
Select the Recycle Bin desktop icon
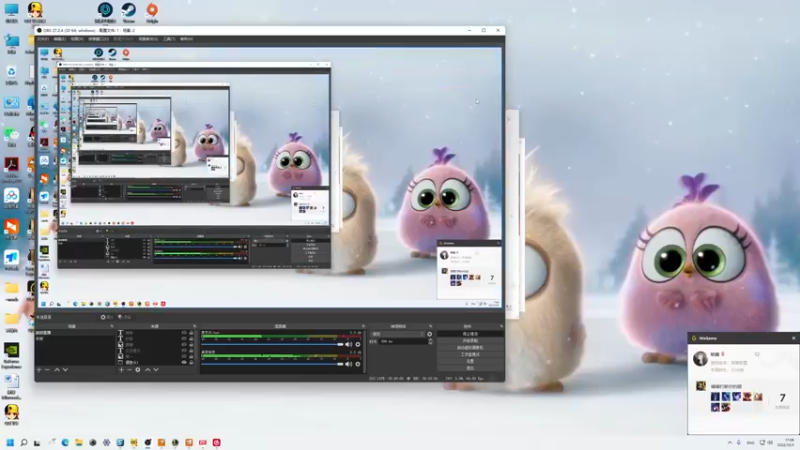[11, 74]
